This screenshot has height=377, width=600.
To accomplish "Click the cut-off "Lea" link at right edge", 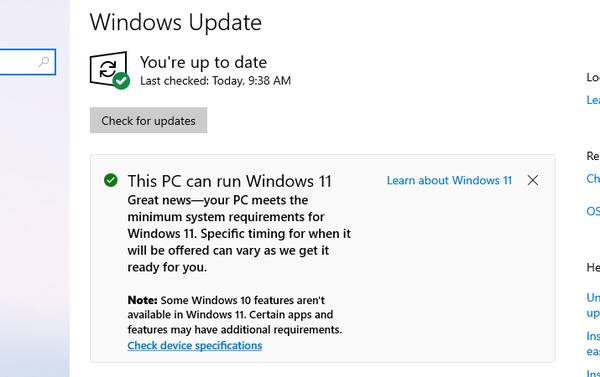I will click(593, 100).
